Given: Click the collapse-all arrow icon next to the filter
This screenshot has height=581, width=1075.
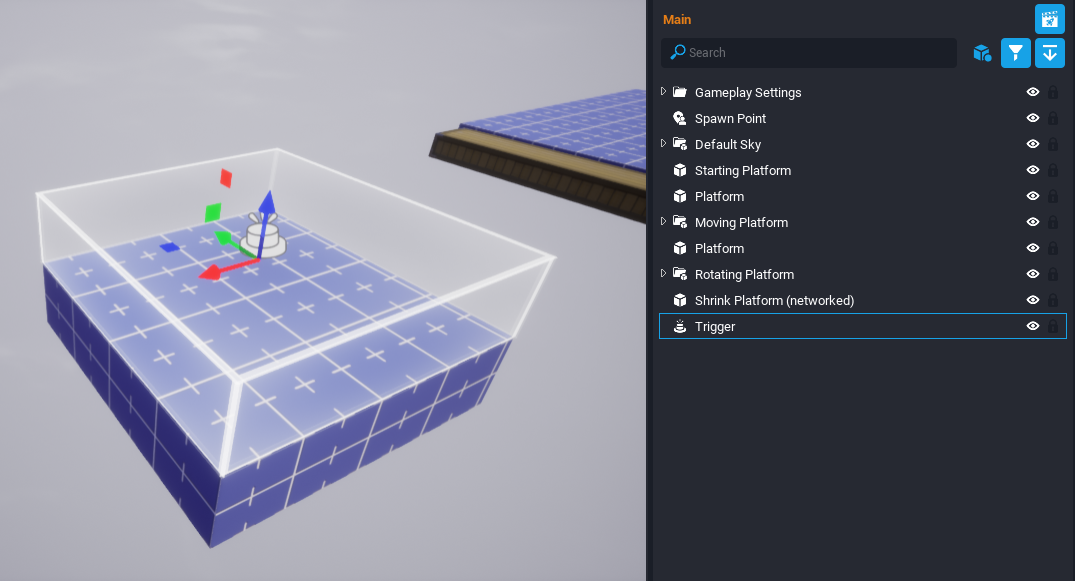Looking at the screenshot, I should coord(1049,53).
